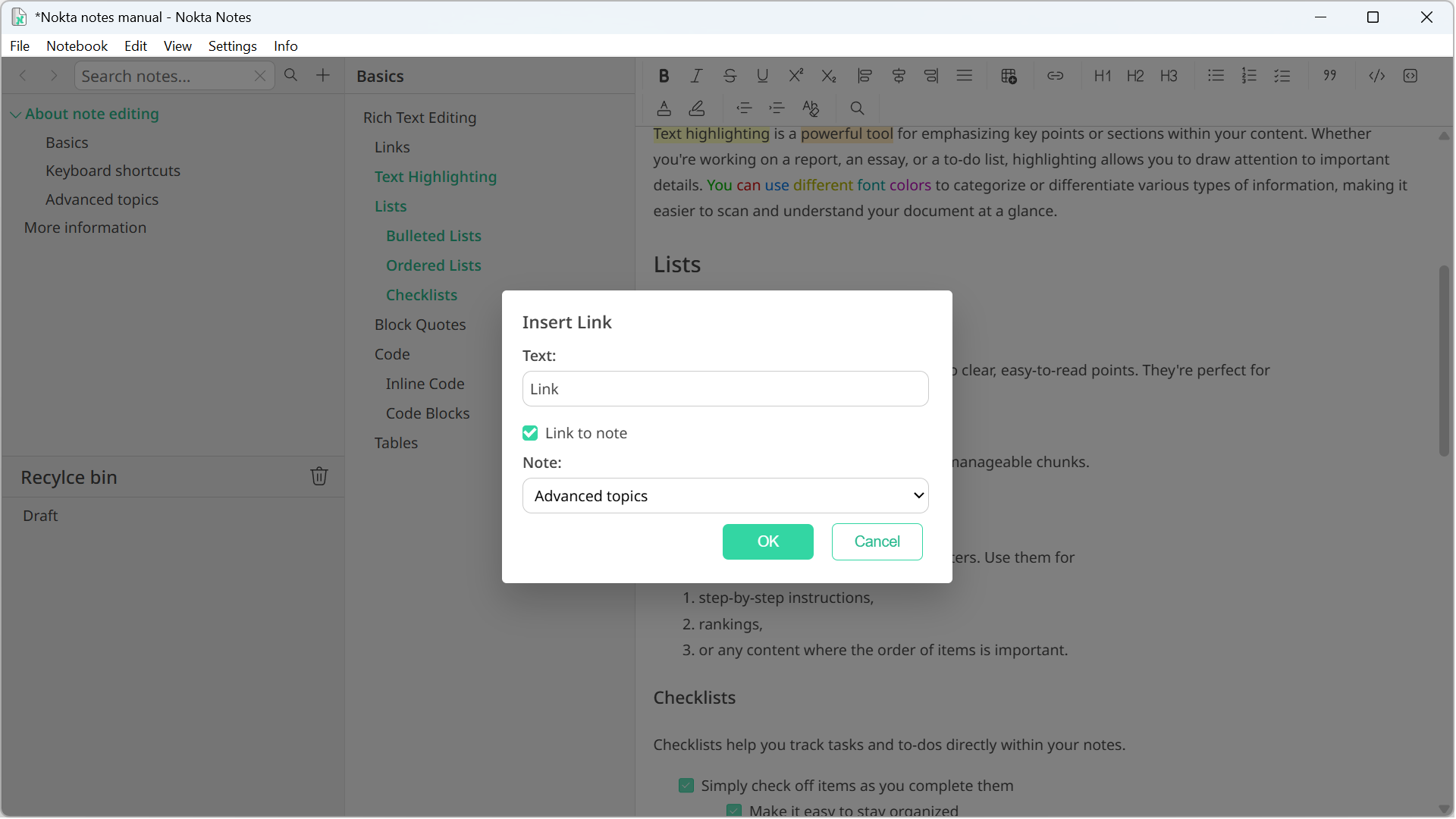The image size is (1456, 819).
Task: Apply strikethrough formatting
Action: point(730,75)
